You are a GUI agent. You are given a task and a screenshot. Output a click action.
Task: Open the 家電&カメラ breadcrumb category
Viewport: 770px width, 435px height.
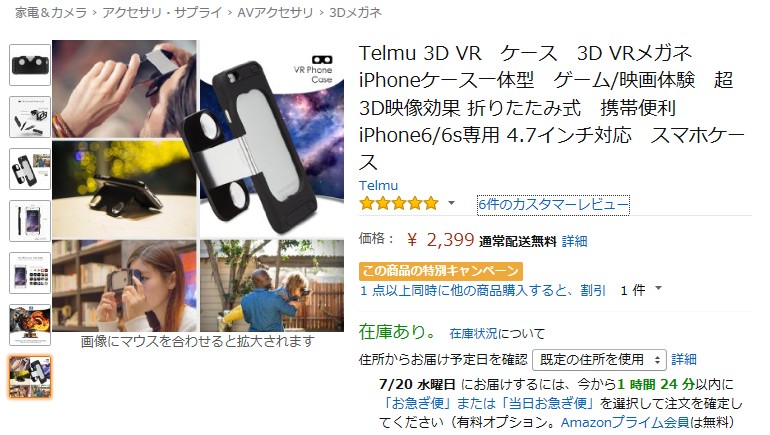click(x=51, y=12)
